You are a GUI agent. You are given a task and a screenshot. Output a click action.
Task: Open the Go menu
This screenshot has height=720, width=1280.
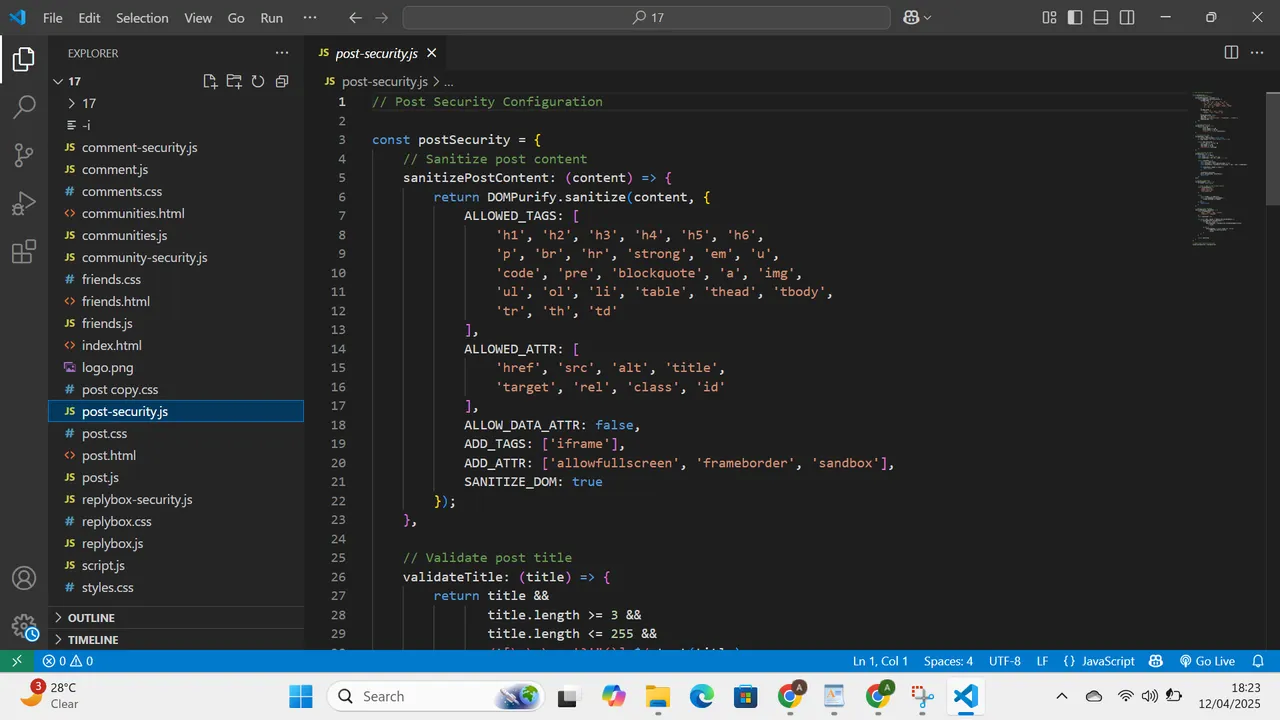236,18
